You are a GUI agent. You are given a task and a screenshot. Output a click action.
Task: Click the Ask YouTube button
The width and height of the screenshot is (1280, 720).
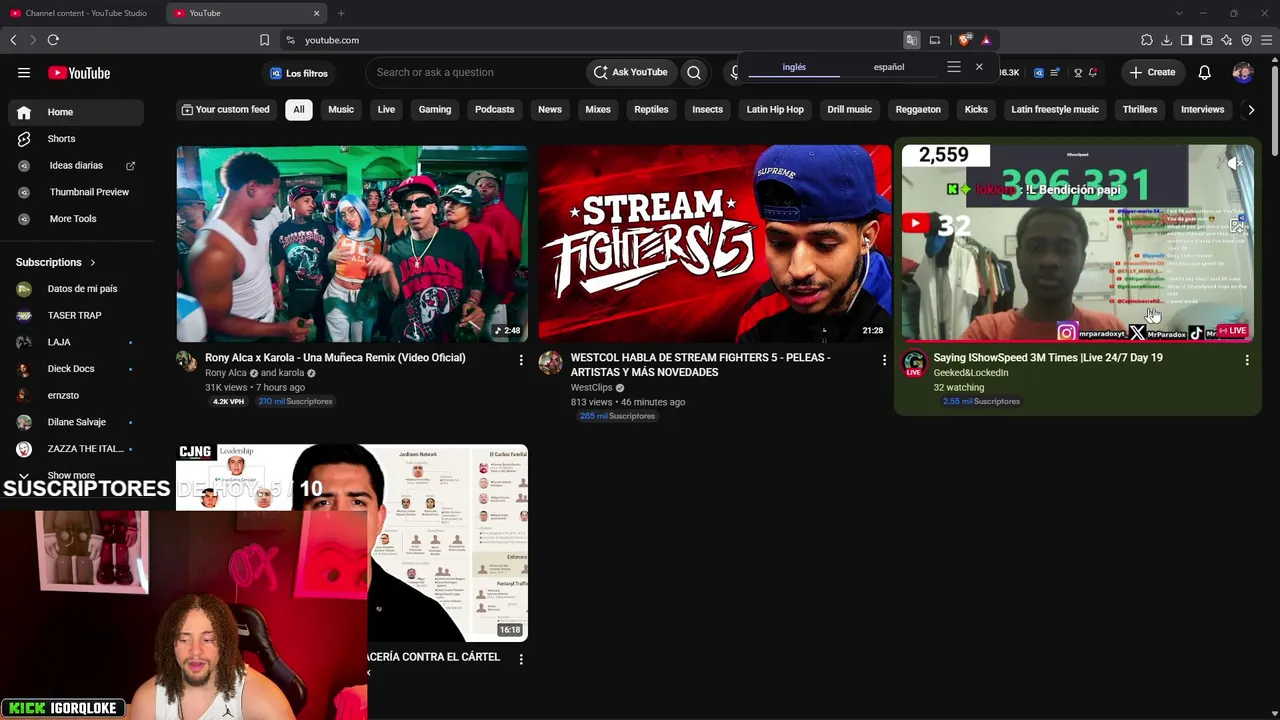pos(631,72)
